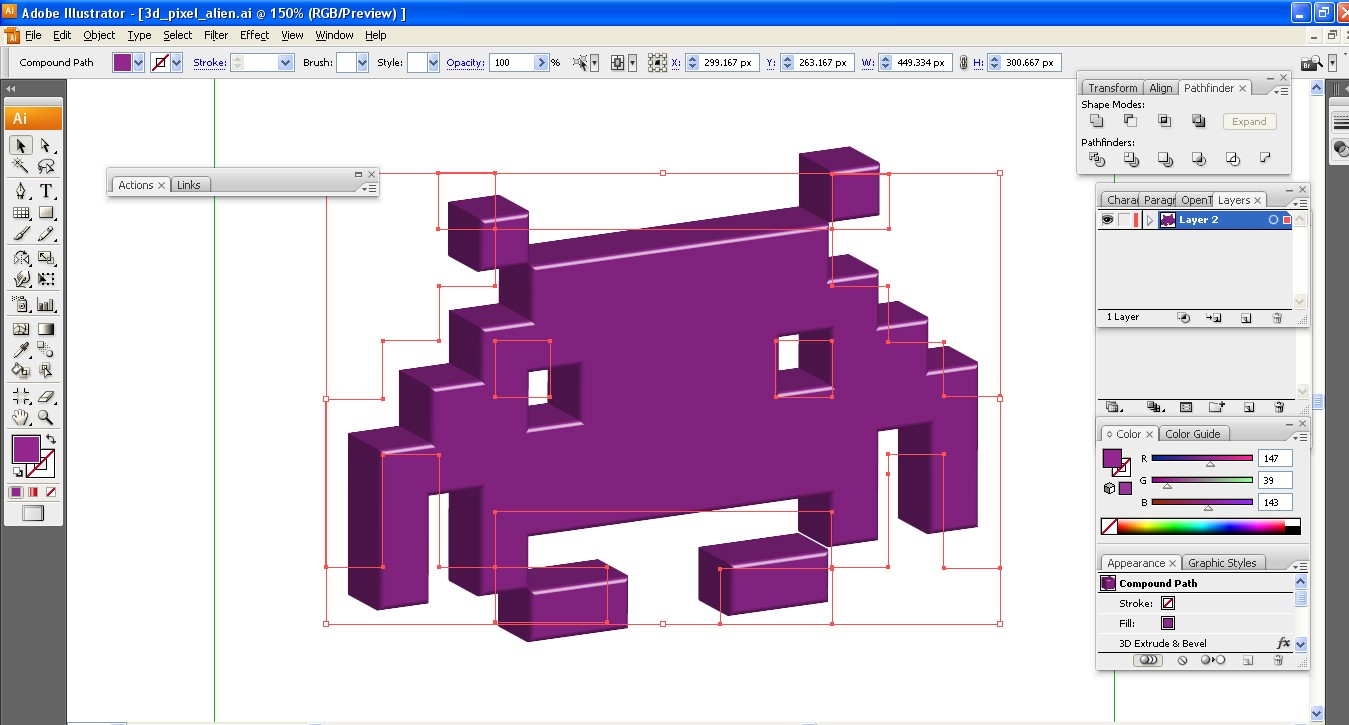The width and height of the screenshot is (1349, 725).
Task: Select the Hand tool
Action: 21,418
